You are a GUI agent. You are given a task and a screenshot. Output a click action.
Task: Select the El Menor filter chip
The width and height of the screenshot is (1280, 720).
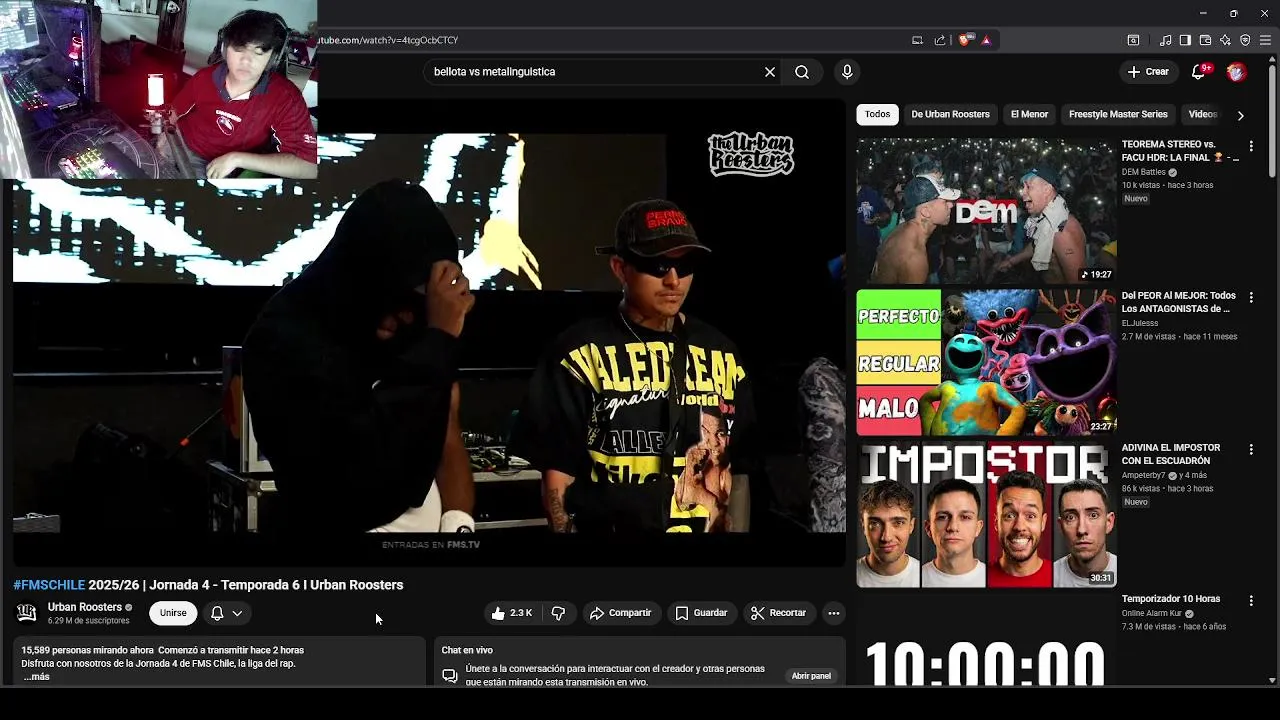1029,114
